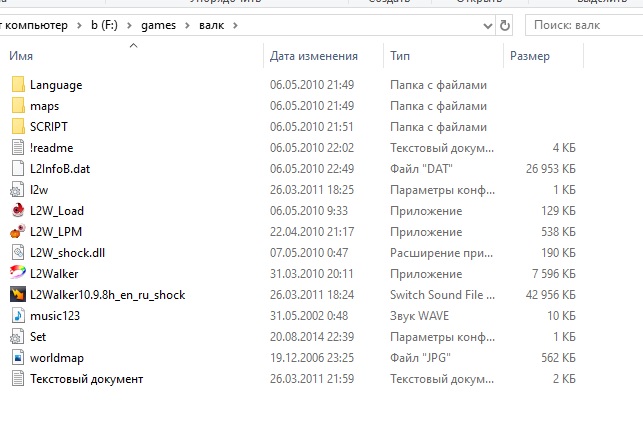Click the L2W_shock.dll file icon
Image resolution: width=643 pixels, height=423 pixels.
pyautogui.click(x=18, y=252)
